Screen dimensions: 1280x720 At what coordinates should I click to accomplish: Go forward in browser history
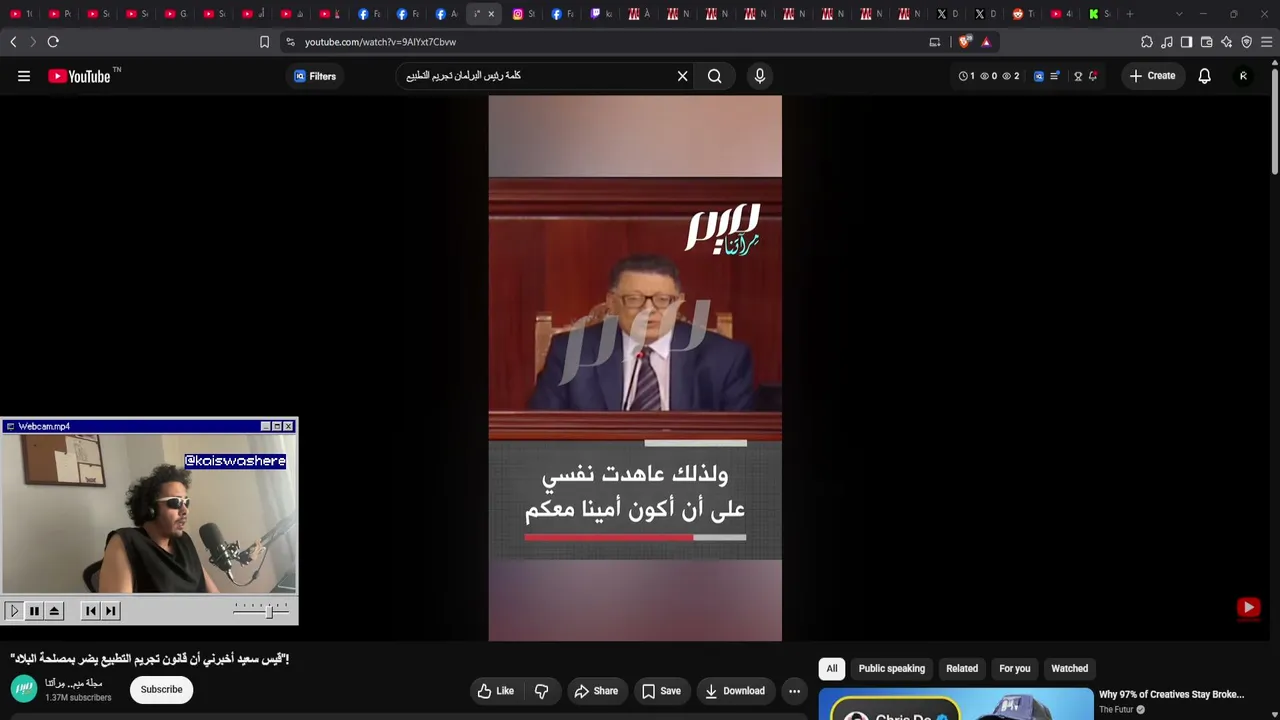point(32,42)
